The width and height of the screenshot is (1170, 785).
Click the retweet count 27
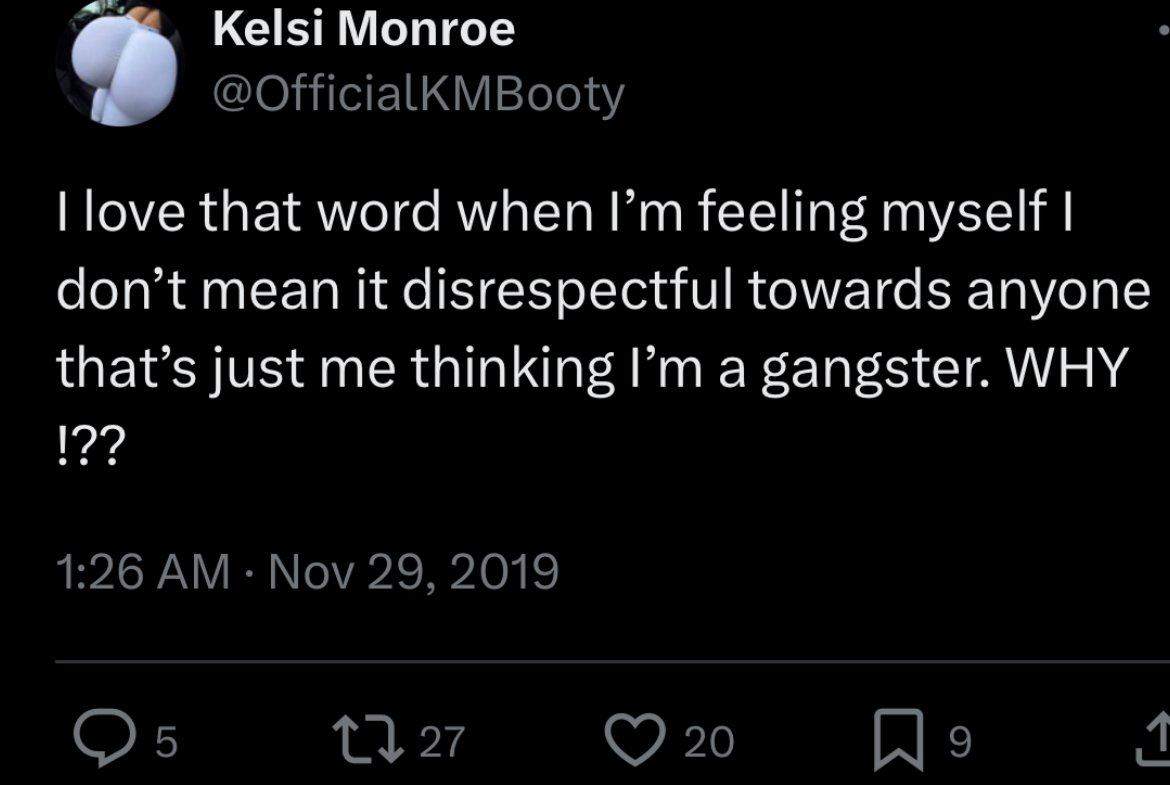coord(442,741)
